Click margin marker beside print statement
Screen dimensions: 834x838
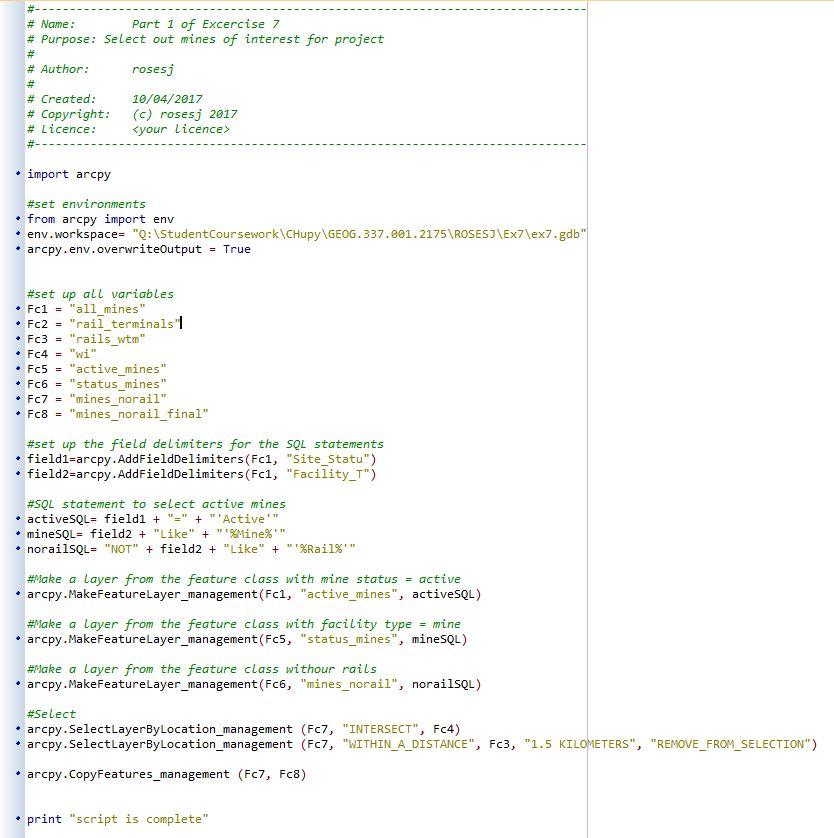(18, 818)
